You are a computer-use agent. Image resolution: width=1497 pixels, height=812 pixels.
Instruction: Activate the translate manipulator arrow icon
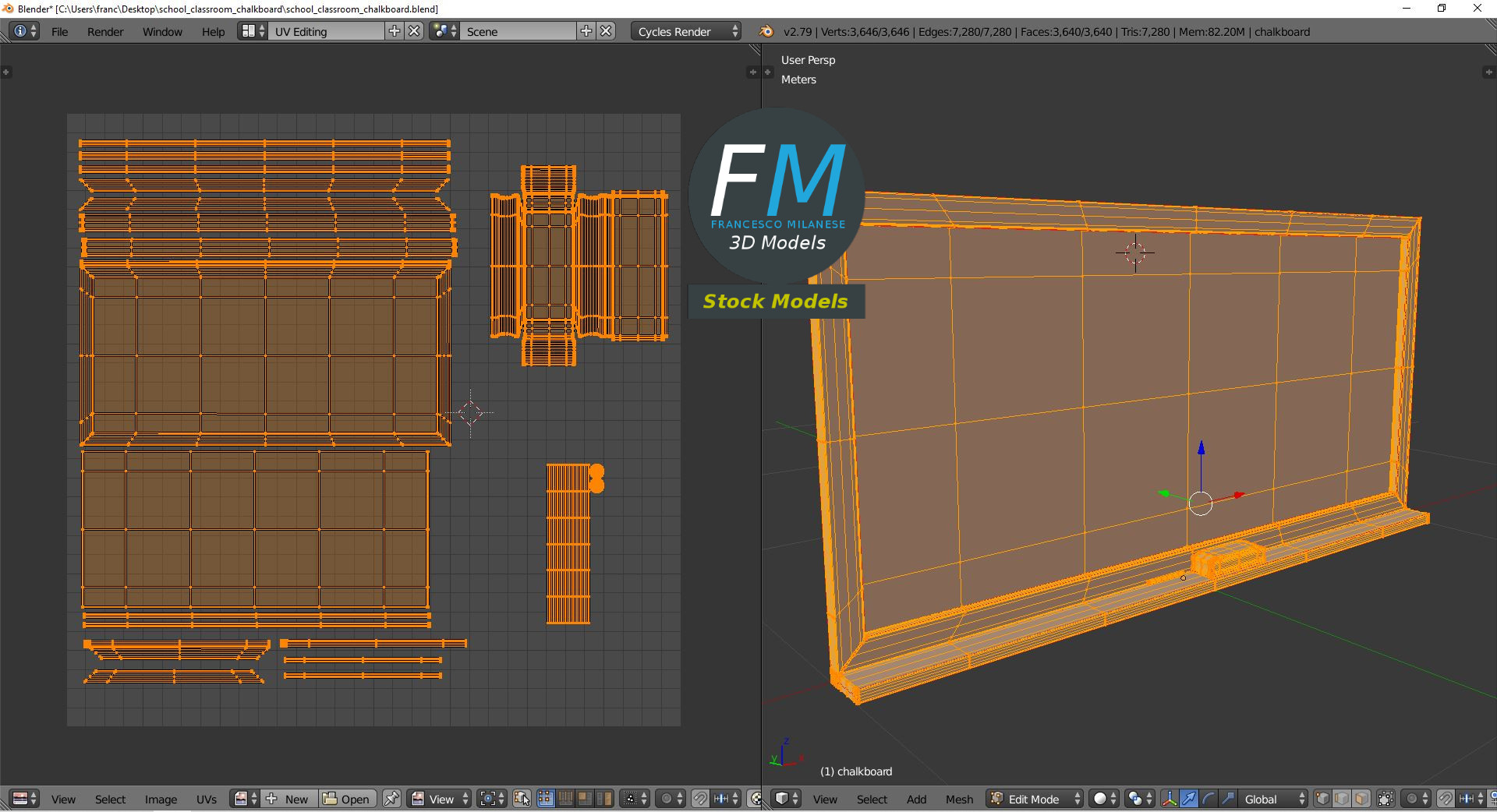click(1189, 799)
